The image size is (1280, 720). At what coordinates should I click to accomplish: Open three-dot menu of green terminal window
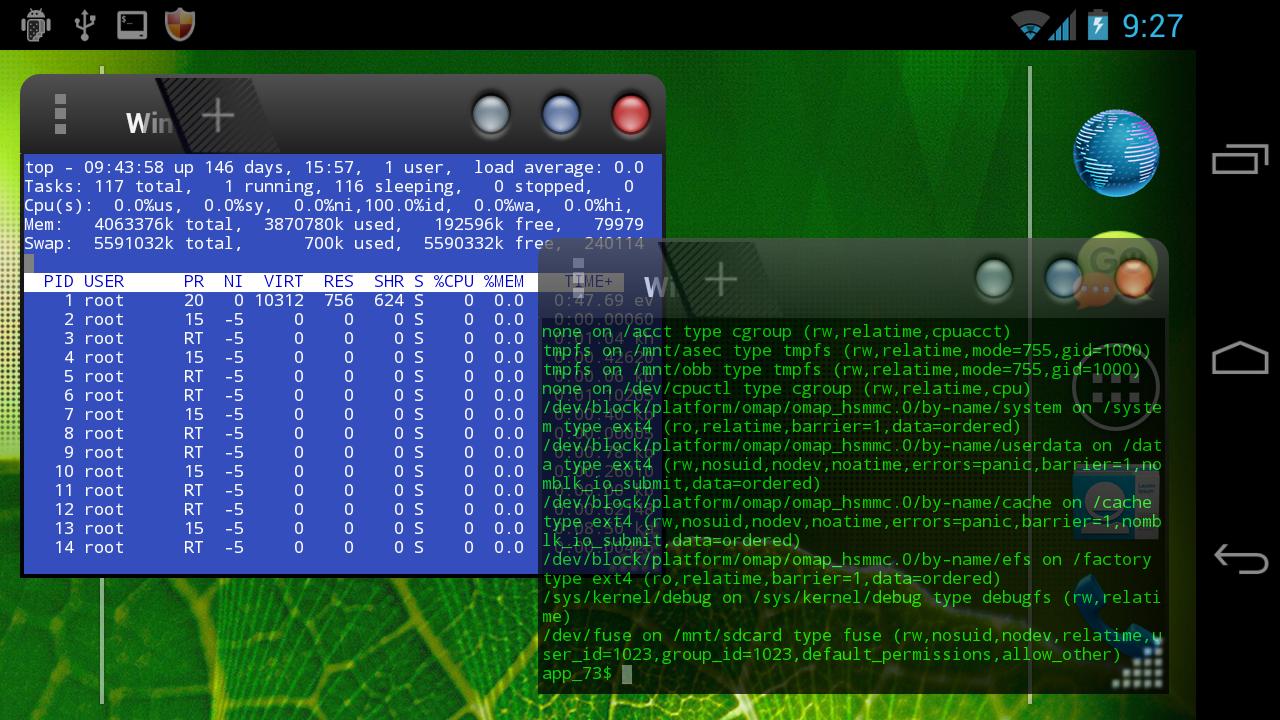coord(578,278)
